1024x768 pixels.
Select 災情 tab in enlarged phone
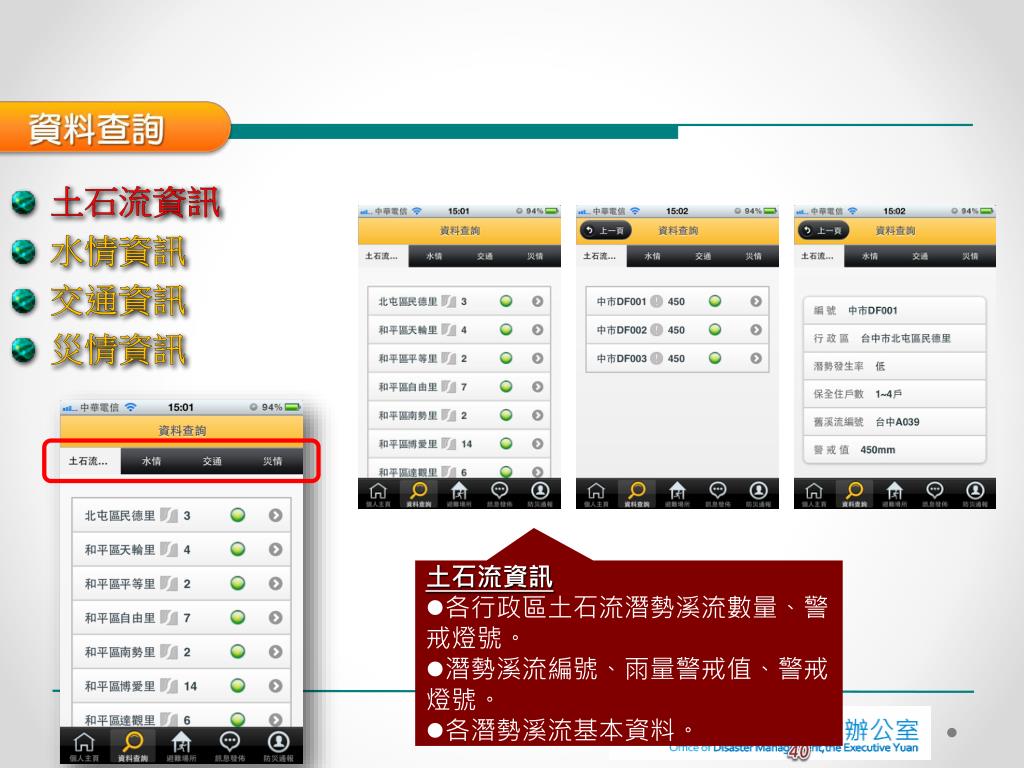click(x=272, y=461)
